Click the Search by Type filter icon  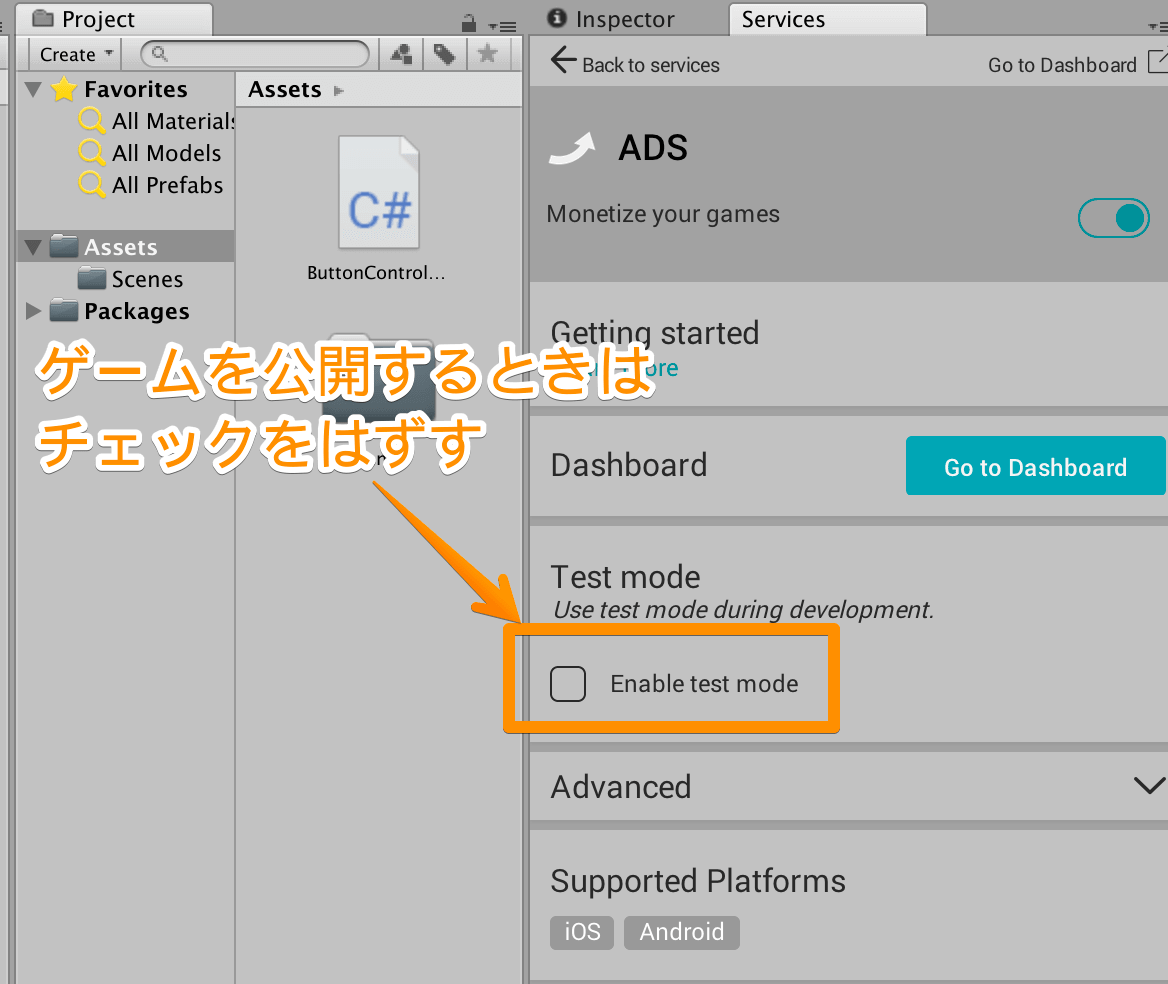point(402,54)
